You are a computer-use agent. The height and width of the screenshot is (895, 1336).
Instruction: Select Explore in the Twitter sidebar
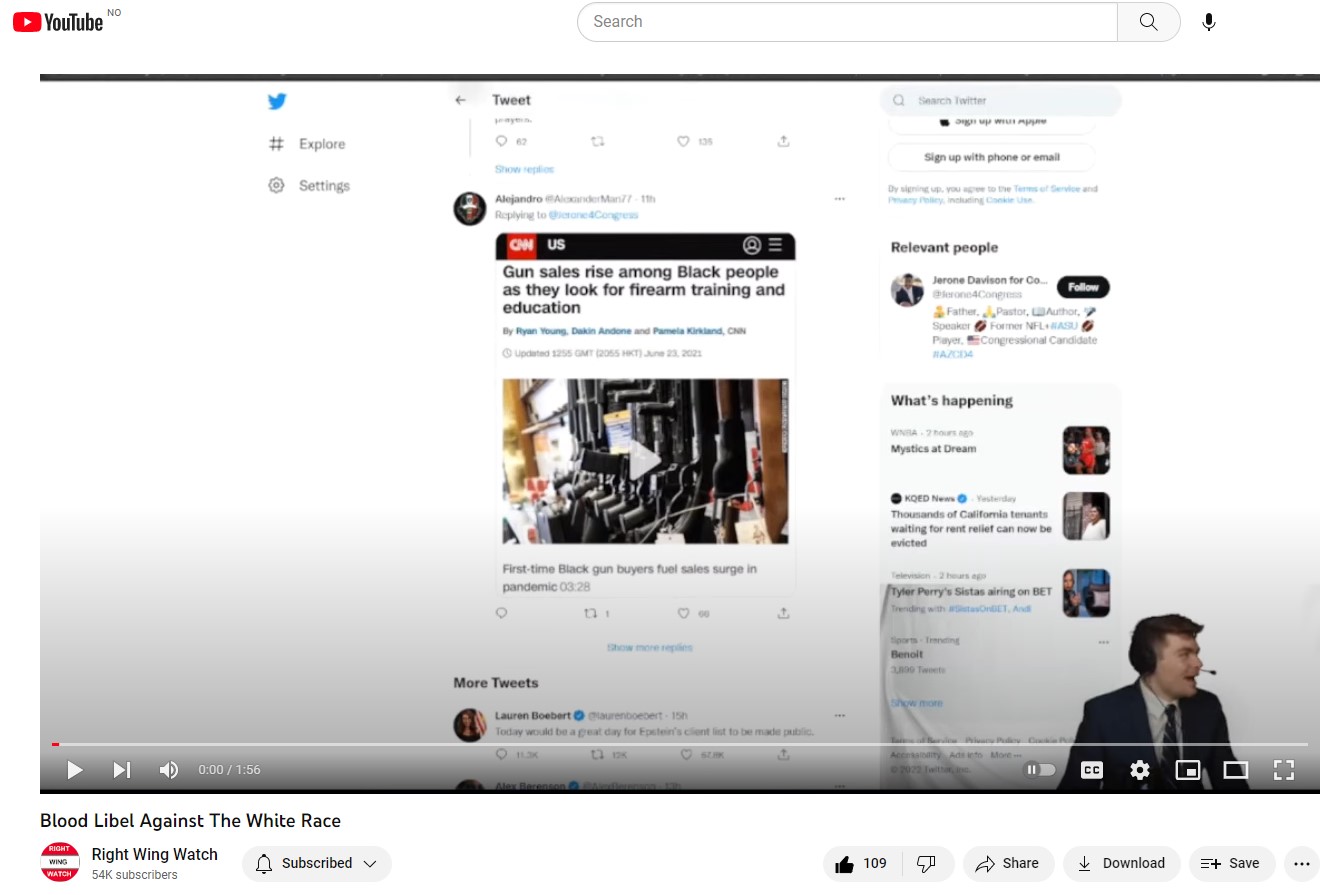[x=307, y=144]
